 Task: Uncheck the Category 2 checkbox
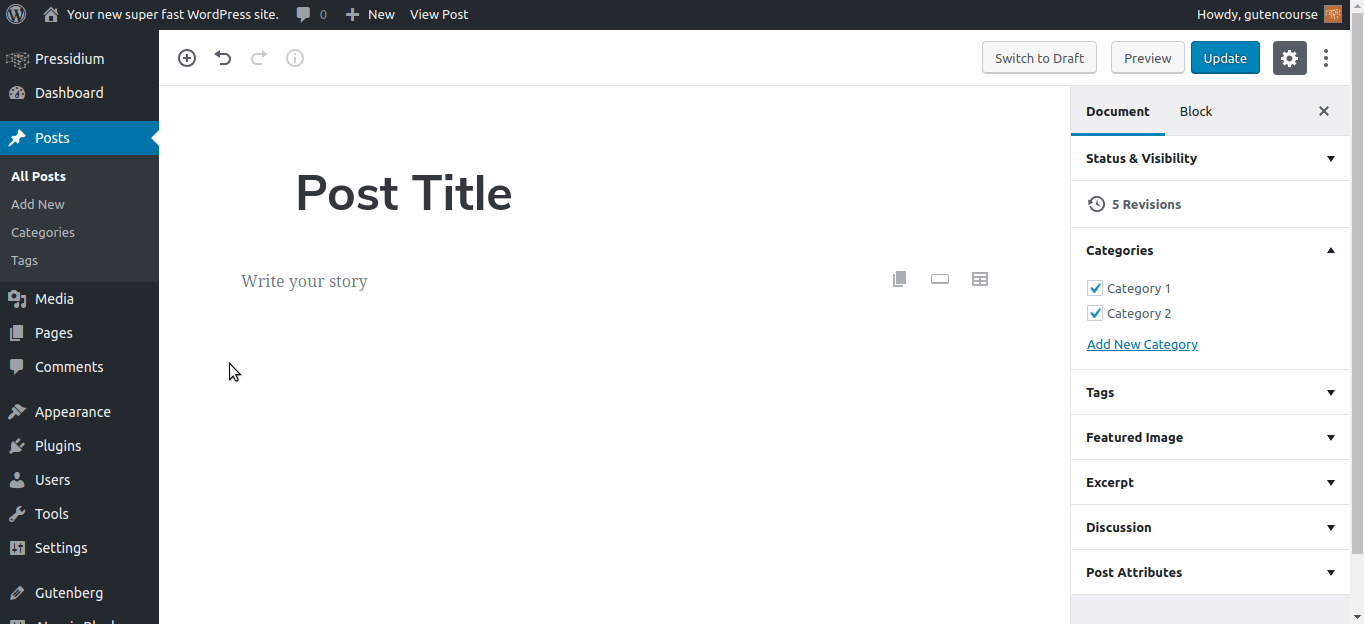click(1095, 313)
